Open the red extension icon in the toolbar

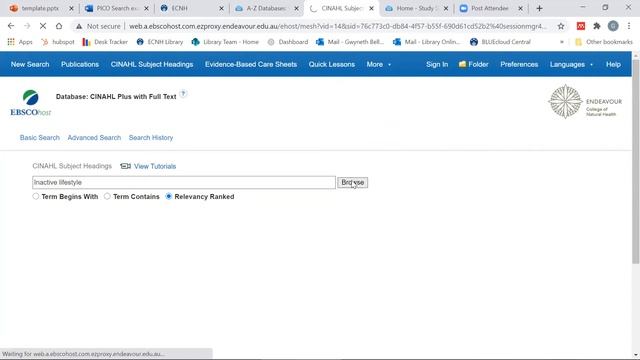coord(581,26)
